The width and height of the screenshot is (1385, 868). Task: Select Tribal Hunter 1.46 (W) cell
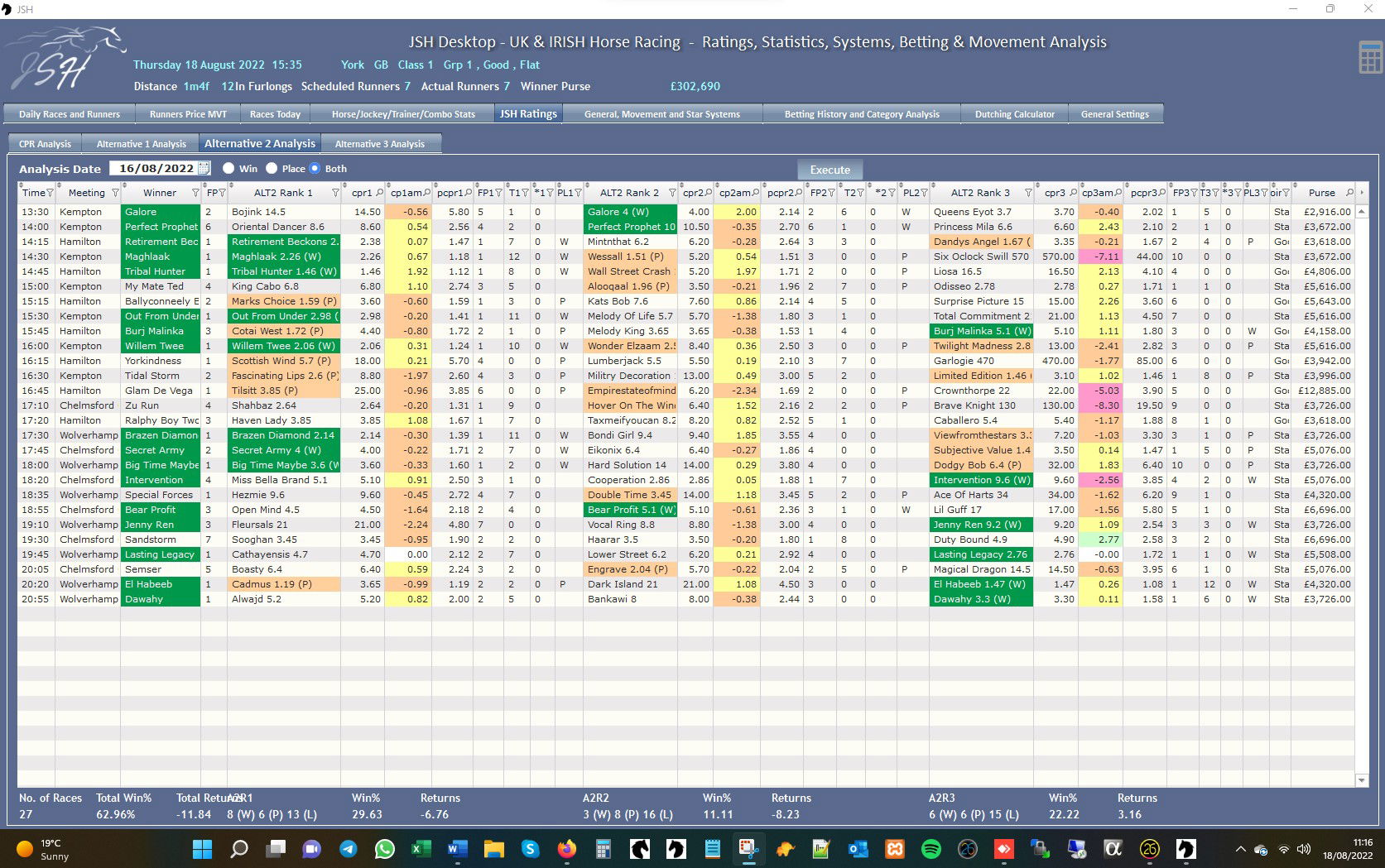click(x=284, y=271)
